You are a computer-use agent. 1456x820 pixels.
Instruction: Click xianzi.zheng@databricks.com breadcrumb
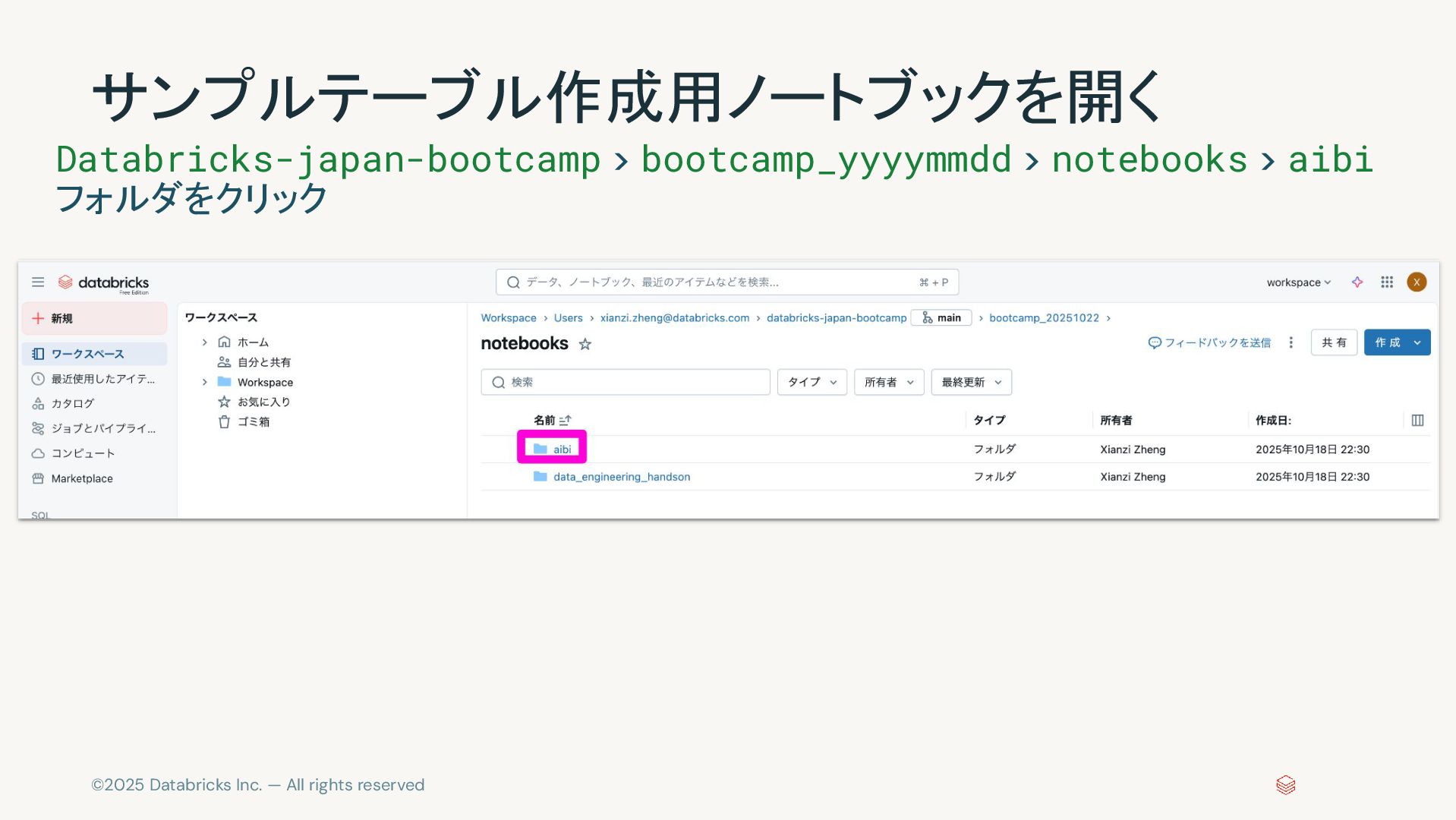(x=674, y=317)
